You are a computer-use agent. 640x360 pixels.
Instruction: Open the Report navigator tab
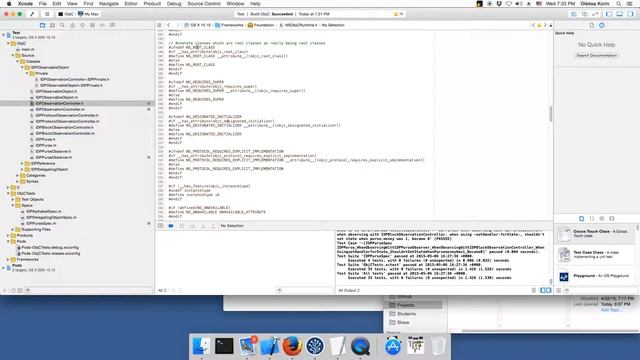tap(112, 25)
